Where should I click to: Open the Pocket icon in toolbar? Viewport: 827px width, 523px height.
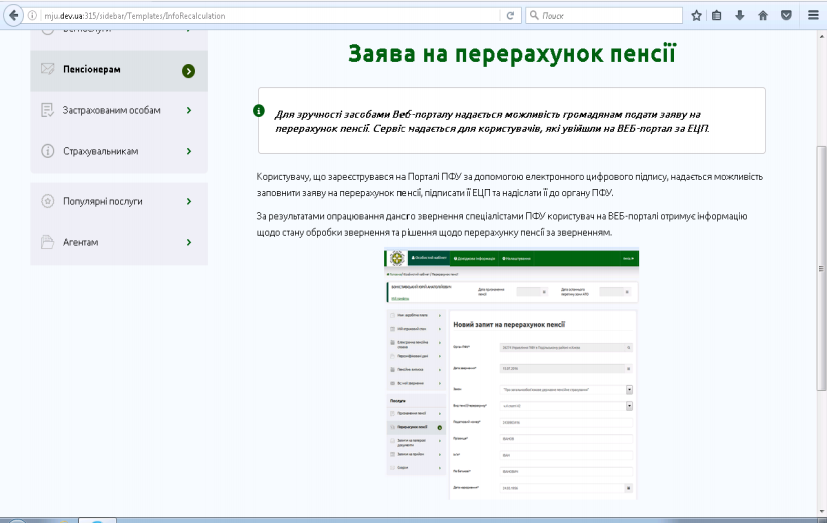click(786, 16)
